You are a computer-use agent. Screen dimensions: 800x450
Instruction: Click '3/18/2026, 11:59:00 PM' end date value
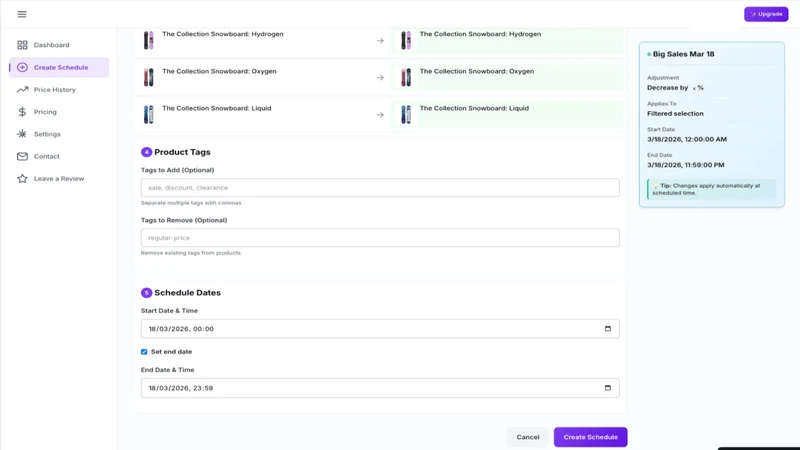(x=686, y=165)
